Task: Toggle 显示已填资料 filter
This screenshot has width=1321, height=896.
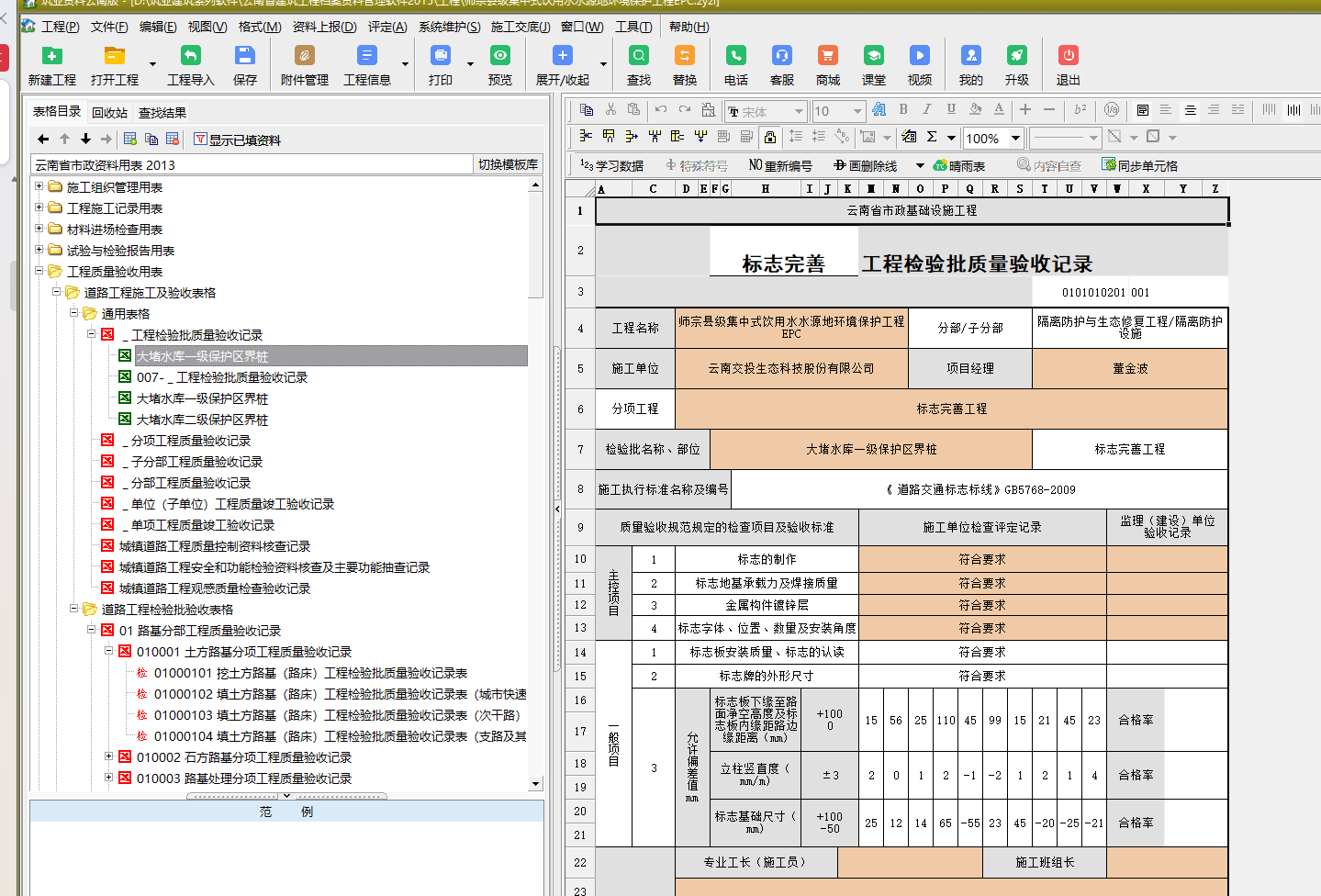Action: (x=237, y=140)
